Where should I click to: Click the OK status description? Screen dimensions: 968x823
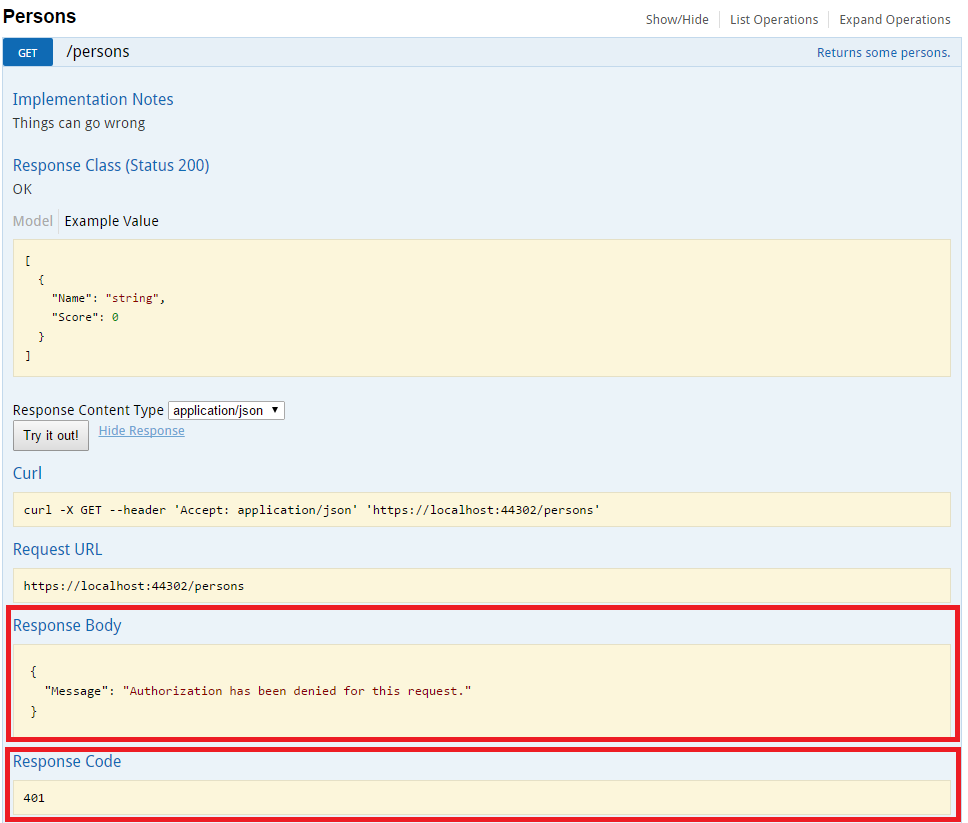coord(22,189)
